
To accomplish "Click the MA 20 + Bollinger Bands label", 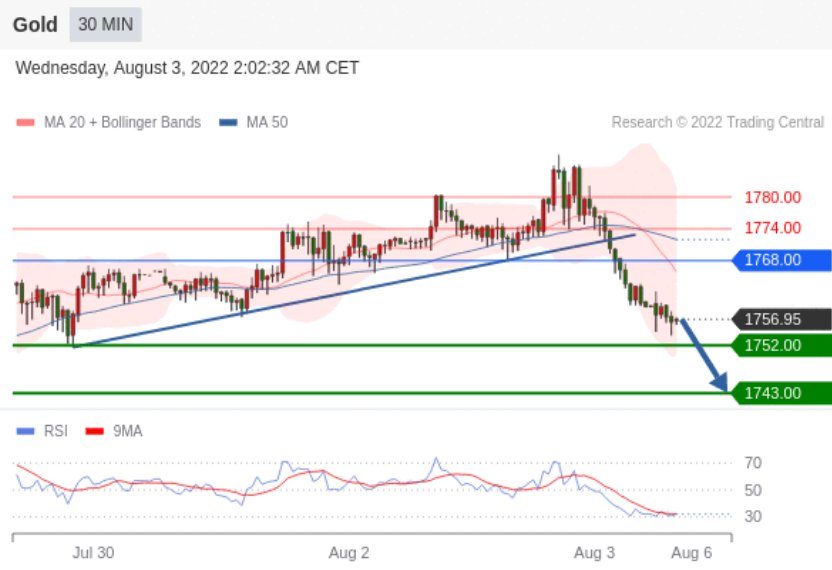I will [122, 123].
